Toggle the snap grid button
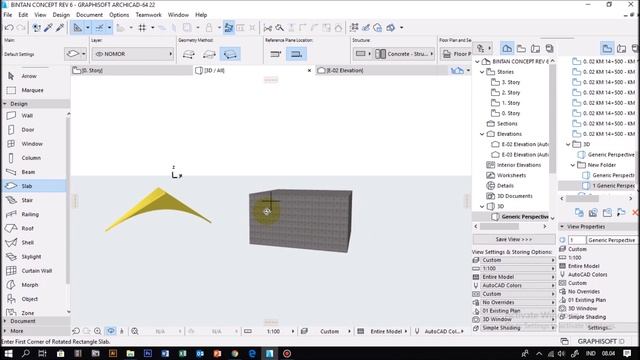This screenshot has width=640, height=360. coord(142,28)
